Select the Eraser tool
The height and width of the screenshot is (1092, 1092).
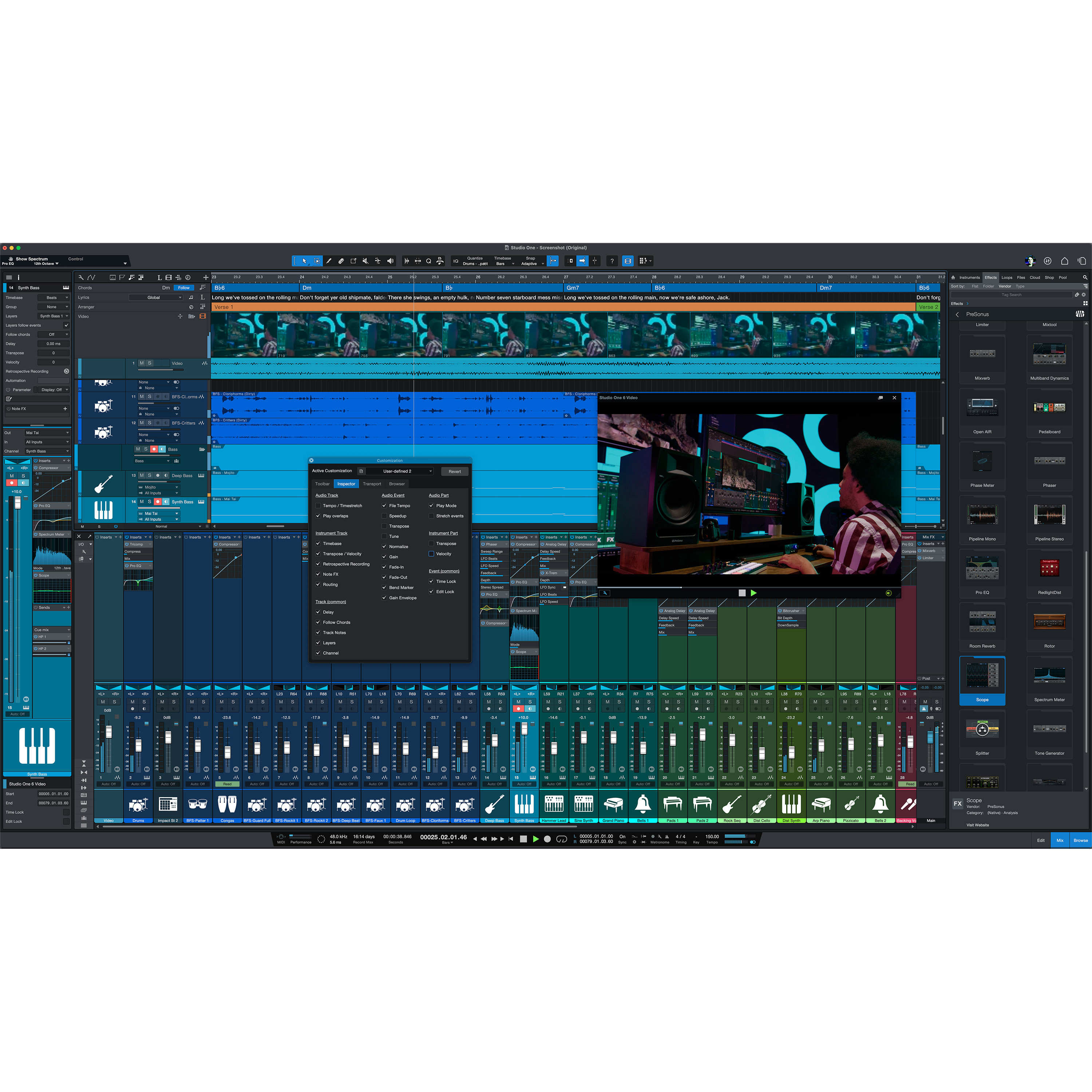pyautogui.click(x=341, y=261)
